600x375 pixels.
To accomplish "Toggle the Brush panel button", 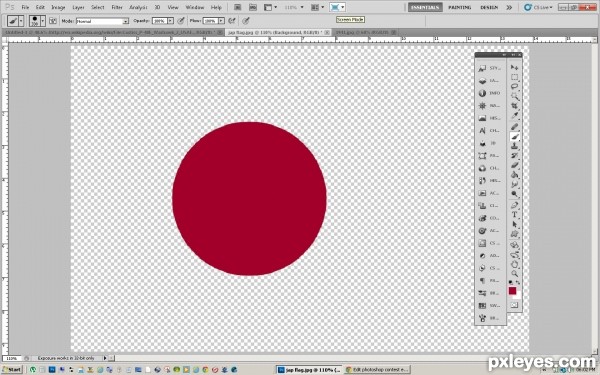I will [53, 21].
